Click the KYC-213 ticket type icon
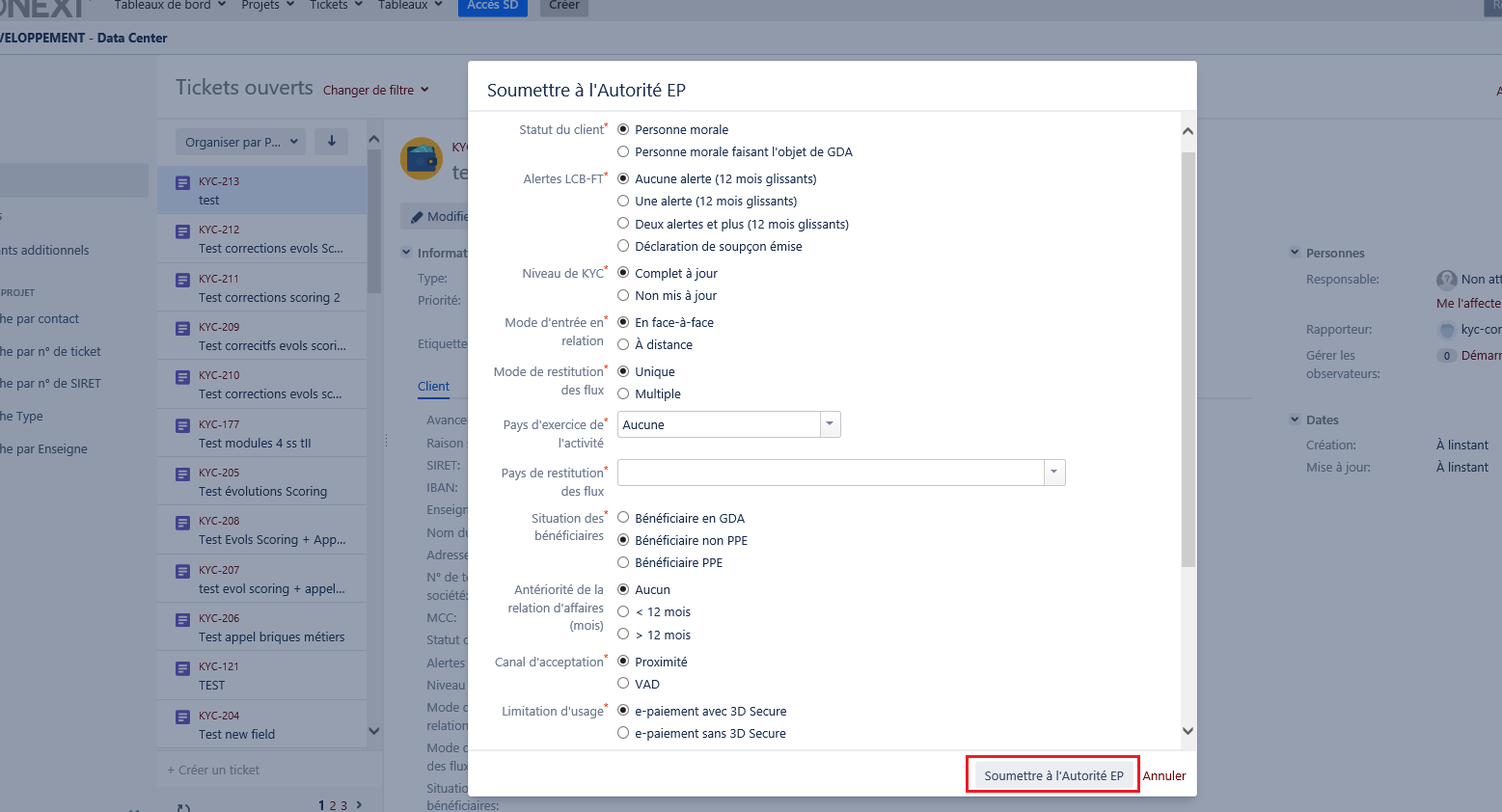Viewport: 1502px width, 812px height. tap(182, 182)
